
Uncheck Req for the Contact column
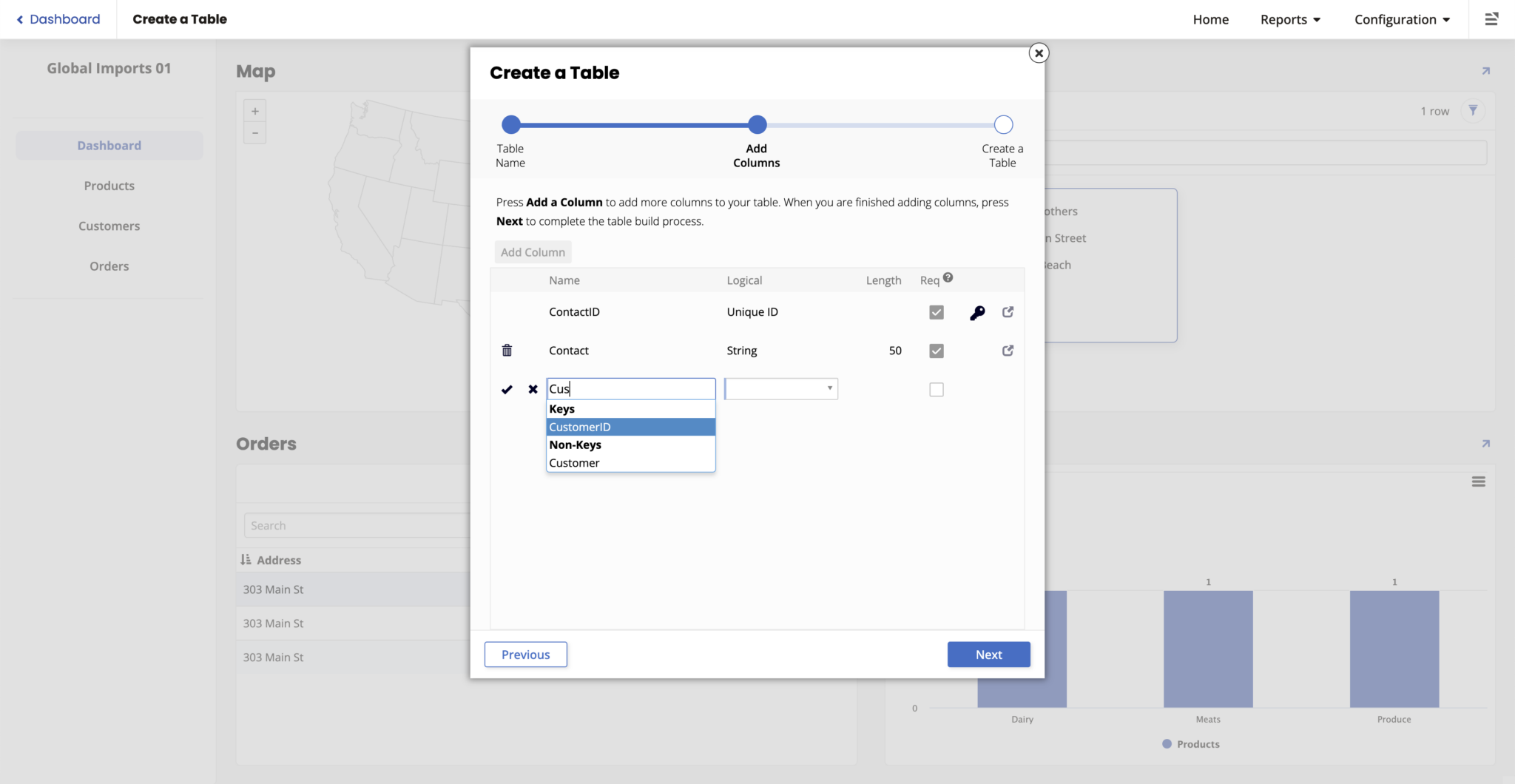[x=936, y=350]
